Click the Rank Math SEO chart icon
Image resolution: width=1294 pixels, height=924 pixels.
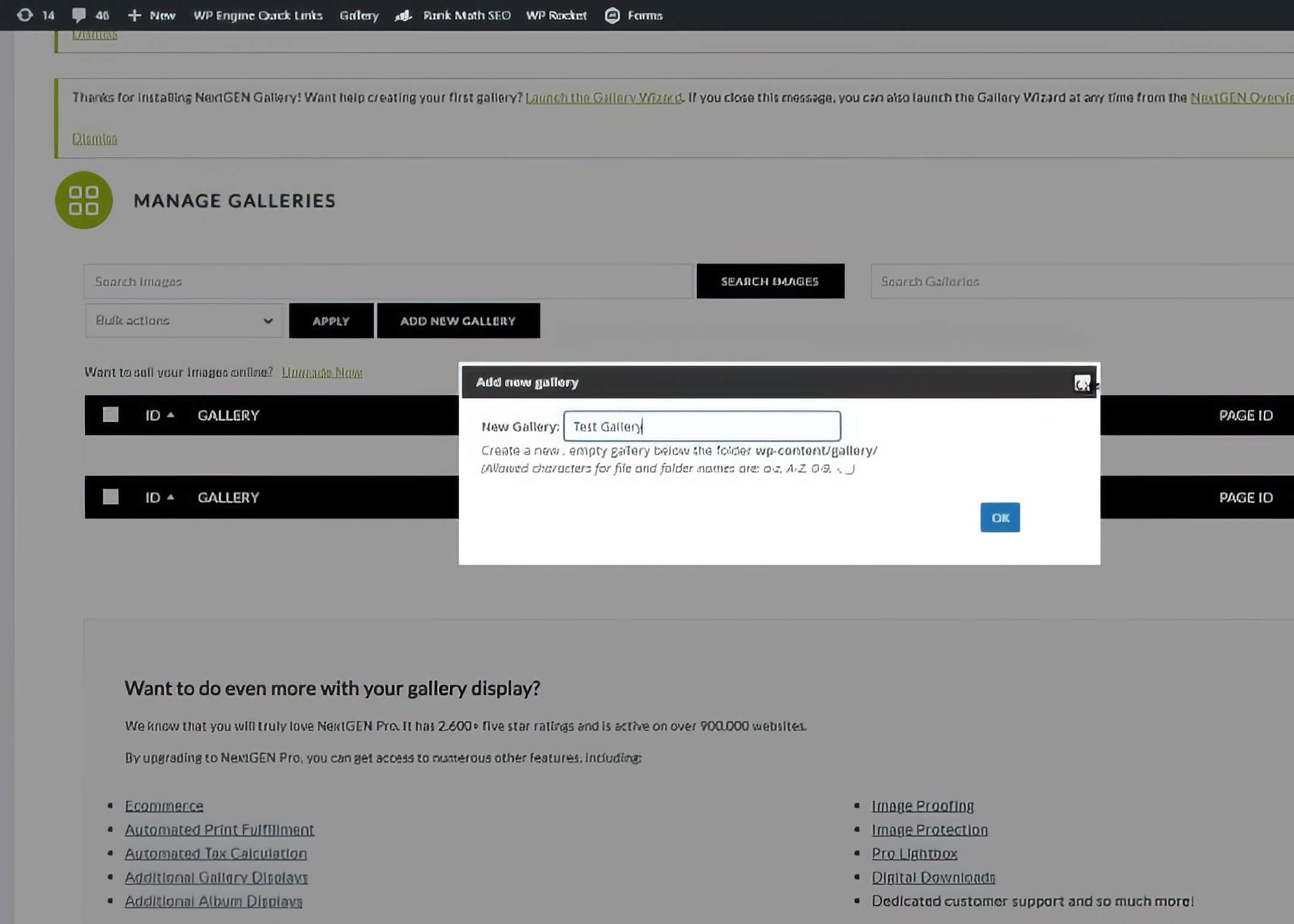click(403, 16)
